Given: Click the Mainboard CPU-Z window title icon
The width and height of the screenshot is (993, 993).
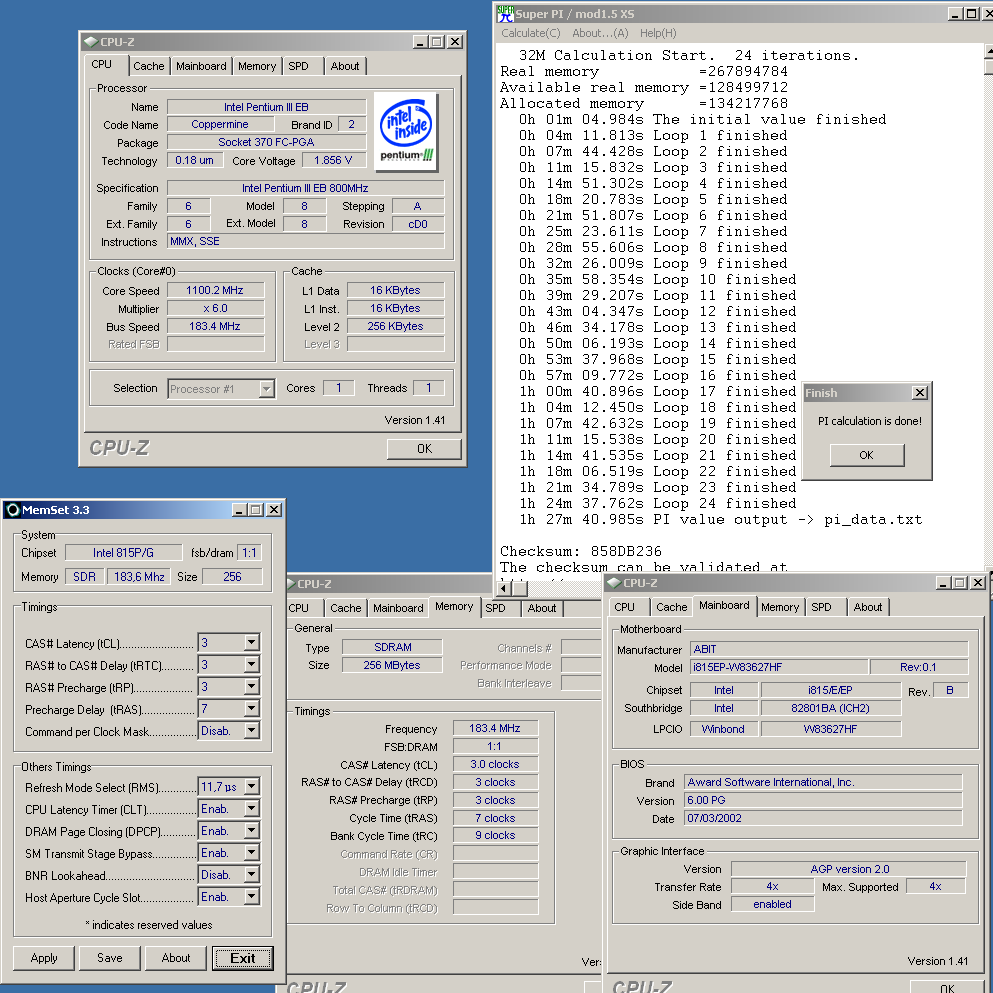Looking at the screenshot, I should click(614, 583).
